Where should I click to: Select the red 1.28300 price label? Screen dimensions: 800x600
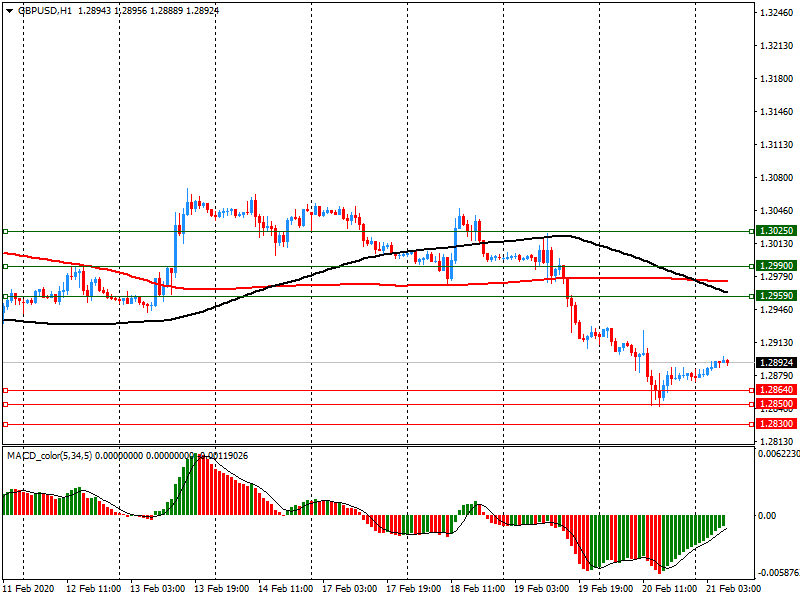tap(776, 424)
